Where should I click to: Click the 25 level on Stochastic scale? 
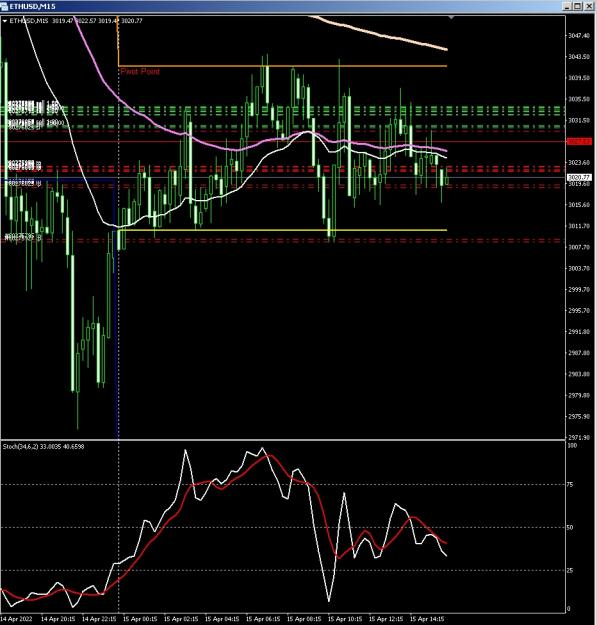tap(570, 570)
